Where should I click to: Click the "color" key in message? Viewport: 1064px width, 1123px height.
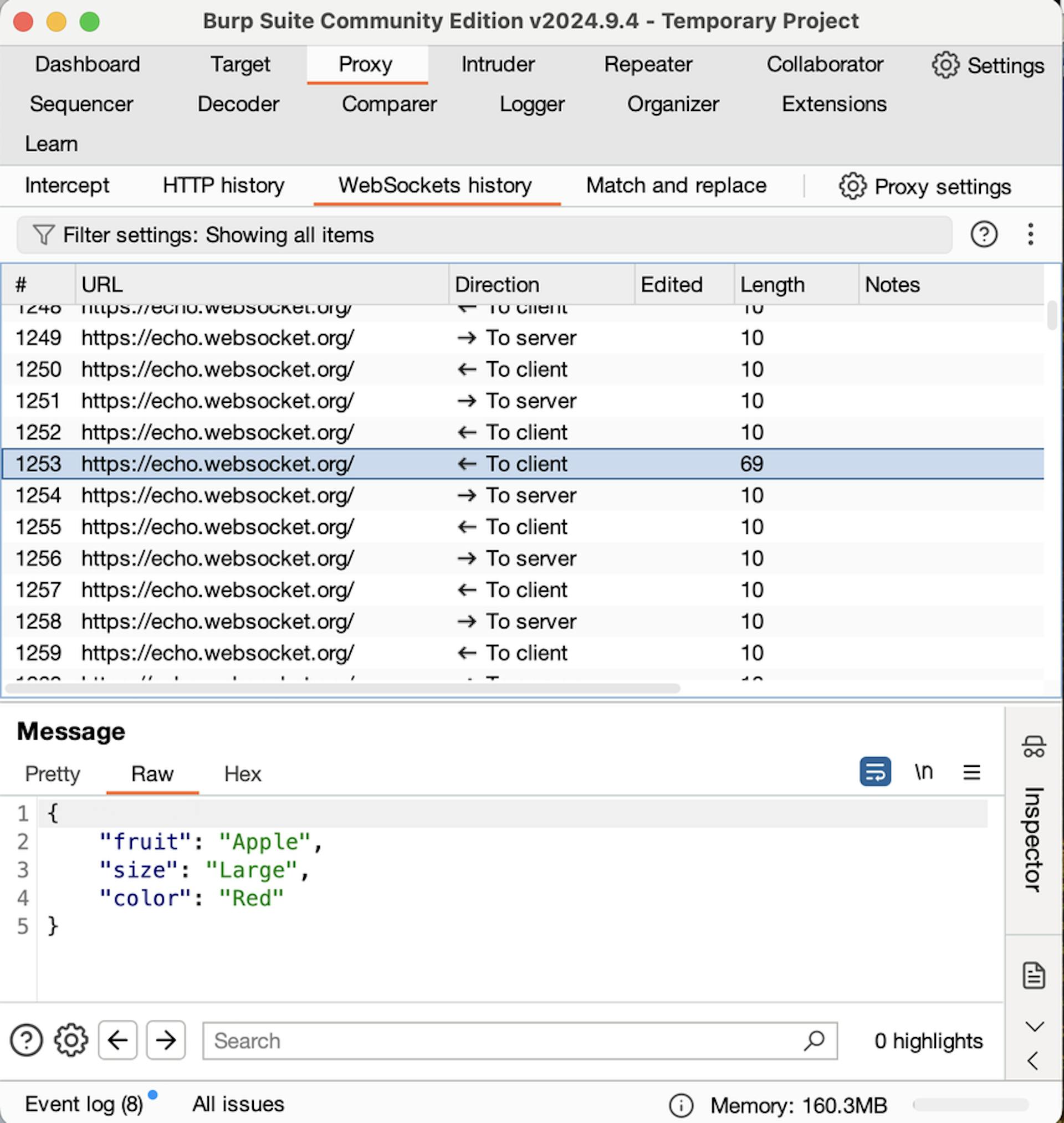click(x=145, y=899)
